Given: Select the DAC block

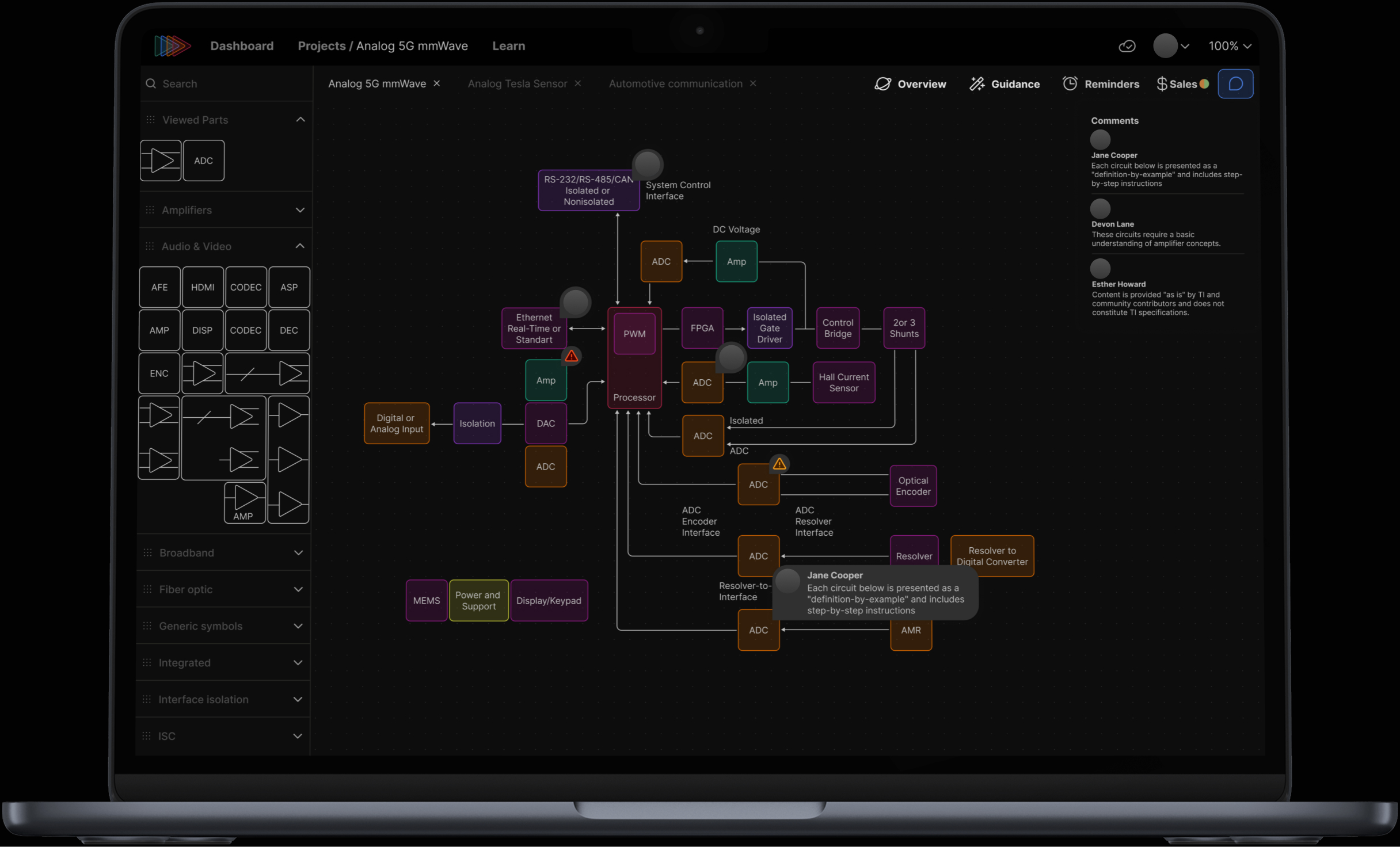Looking at the screenshot, I should [x=546, y=424].
